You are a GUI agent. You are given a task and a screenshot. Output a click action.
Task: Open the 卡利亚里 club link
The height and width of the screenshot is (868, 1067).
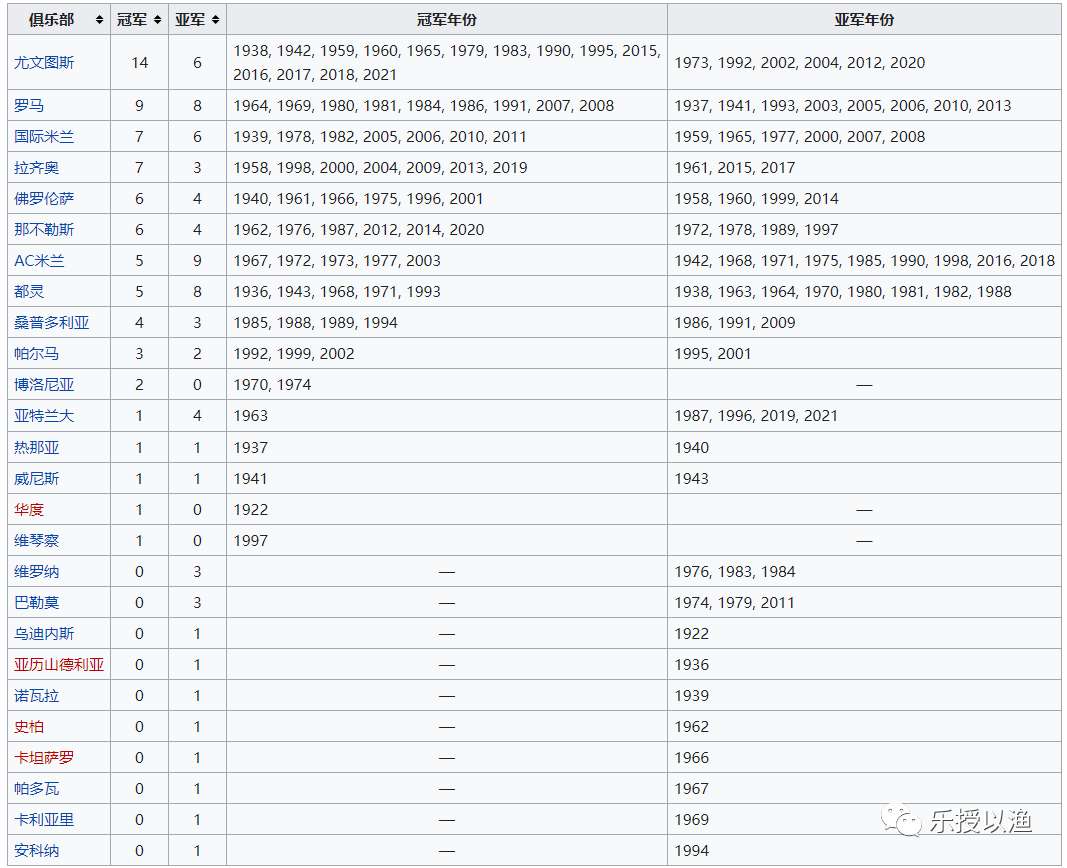tap(44, 820)
